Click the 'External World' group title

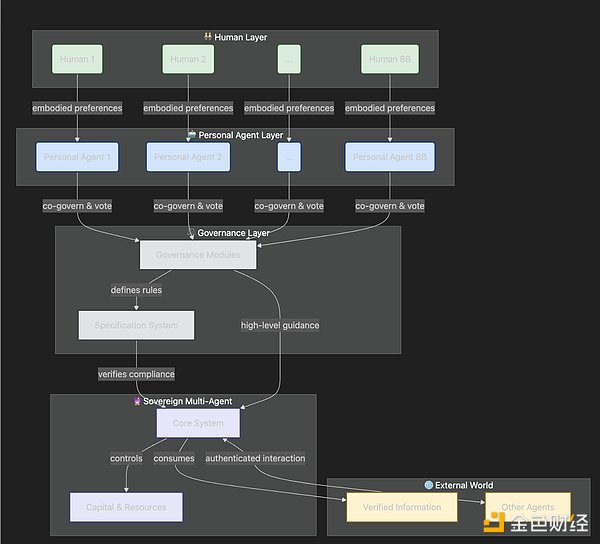click(464, 485)
